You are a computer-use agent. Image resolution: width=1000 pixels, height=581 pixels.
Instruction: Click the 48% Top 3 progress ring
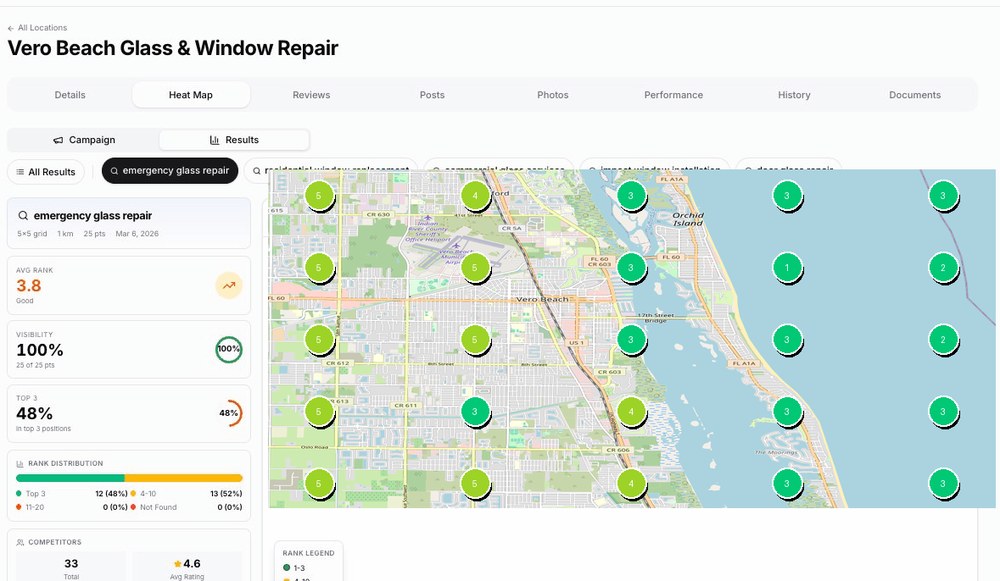(x=229, y=413)
